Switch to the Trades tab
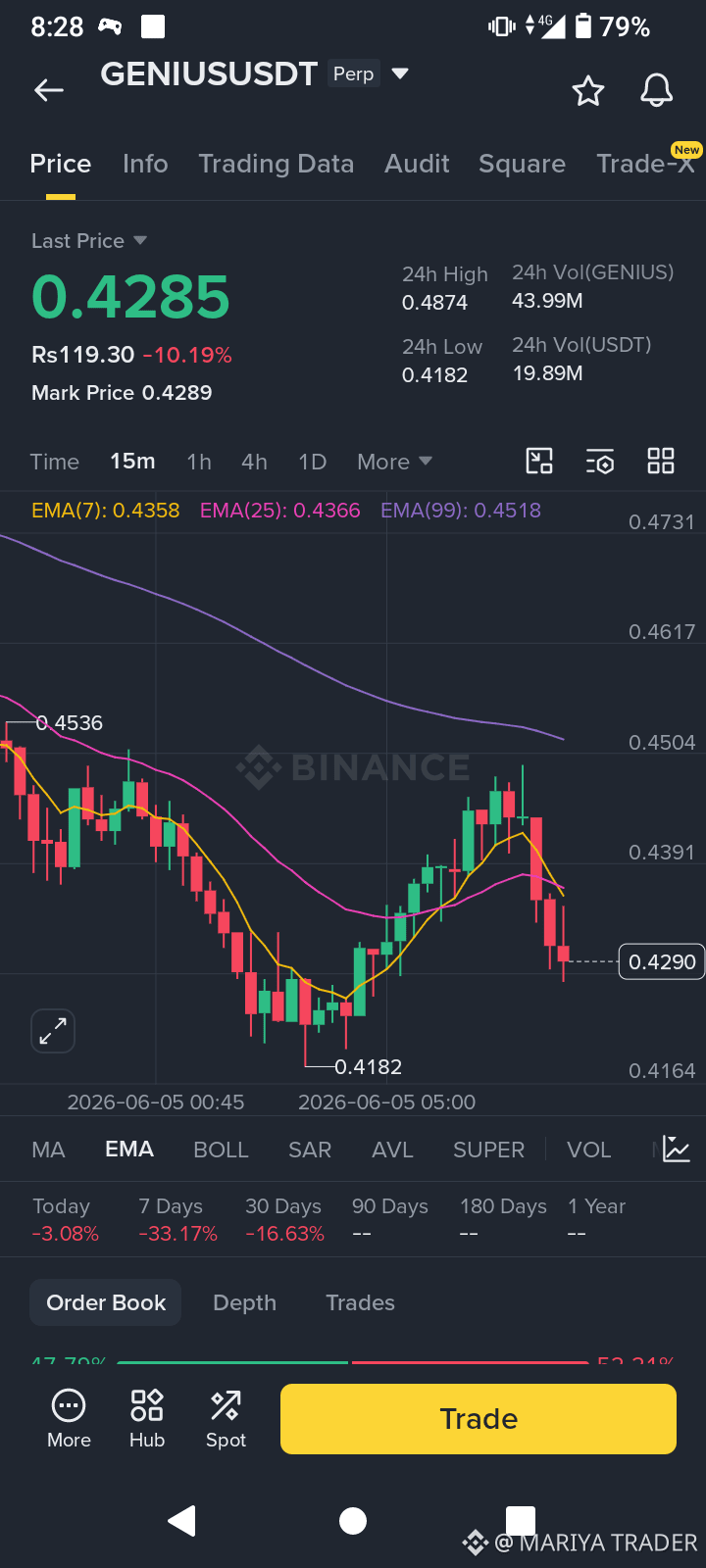The image size is (706, 1568). point(360,1302)
